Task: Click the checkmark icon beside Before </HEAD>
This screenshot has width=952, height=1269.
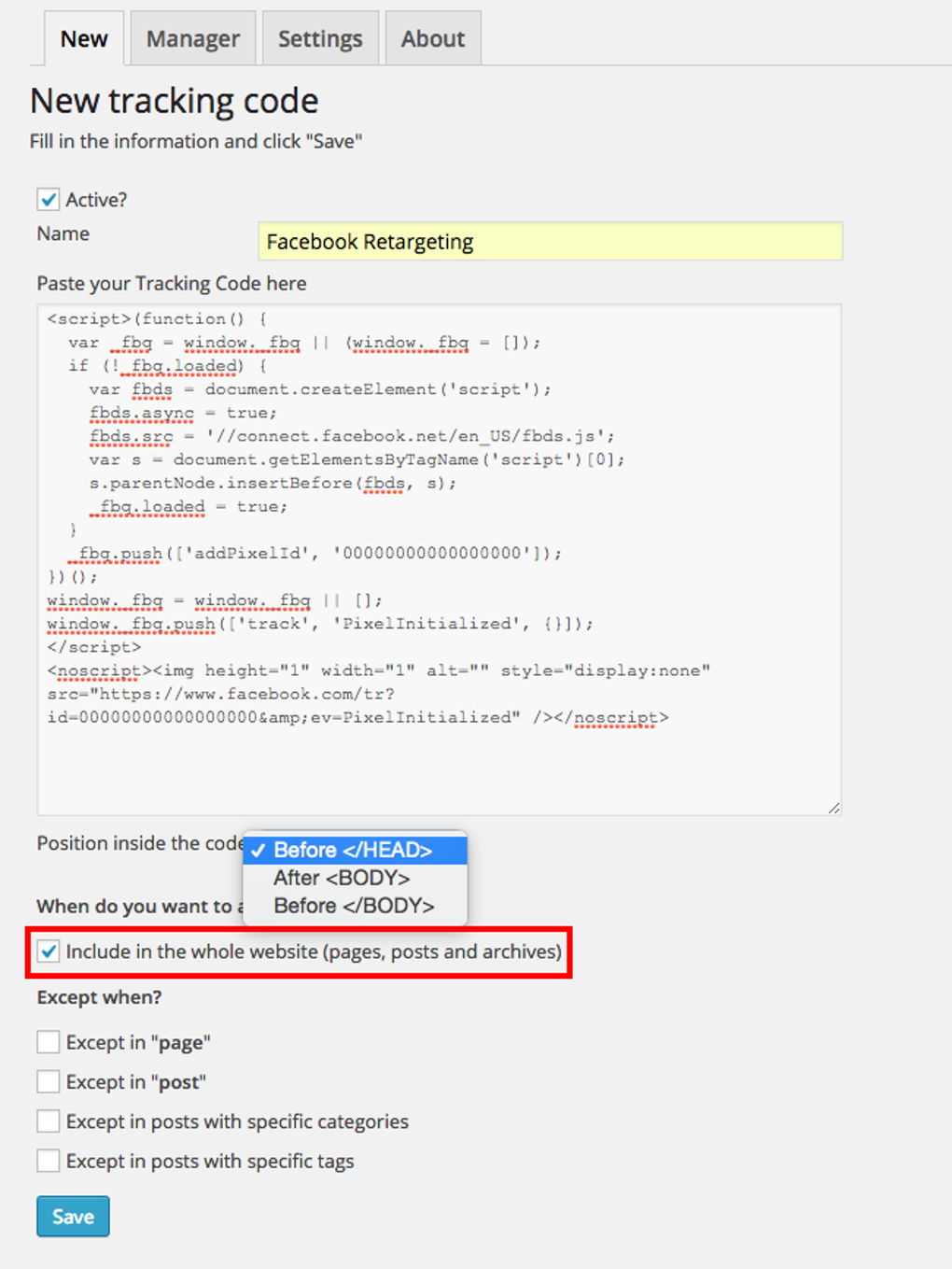Action: [x=259, y=851]
